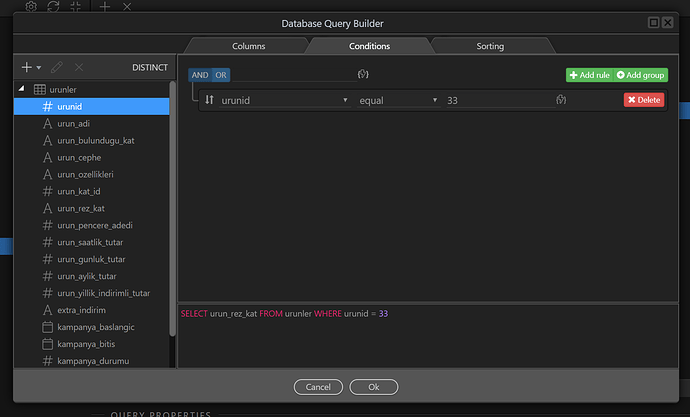
Task: Select urun_rez_kat column in list
Action: [83, 208]
